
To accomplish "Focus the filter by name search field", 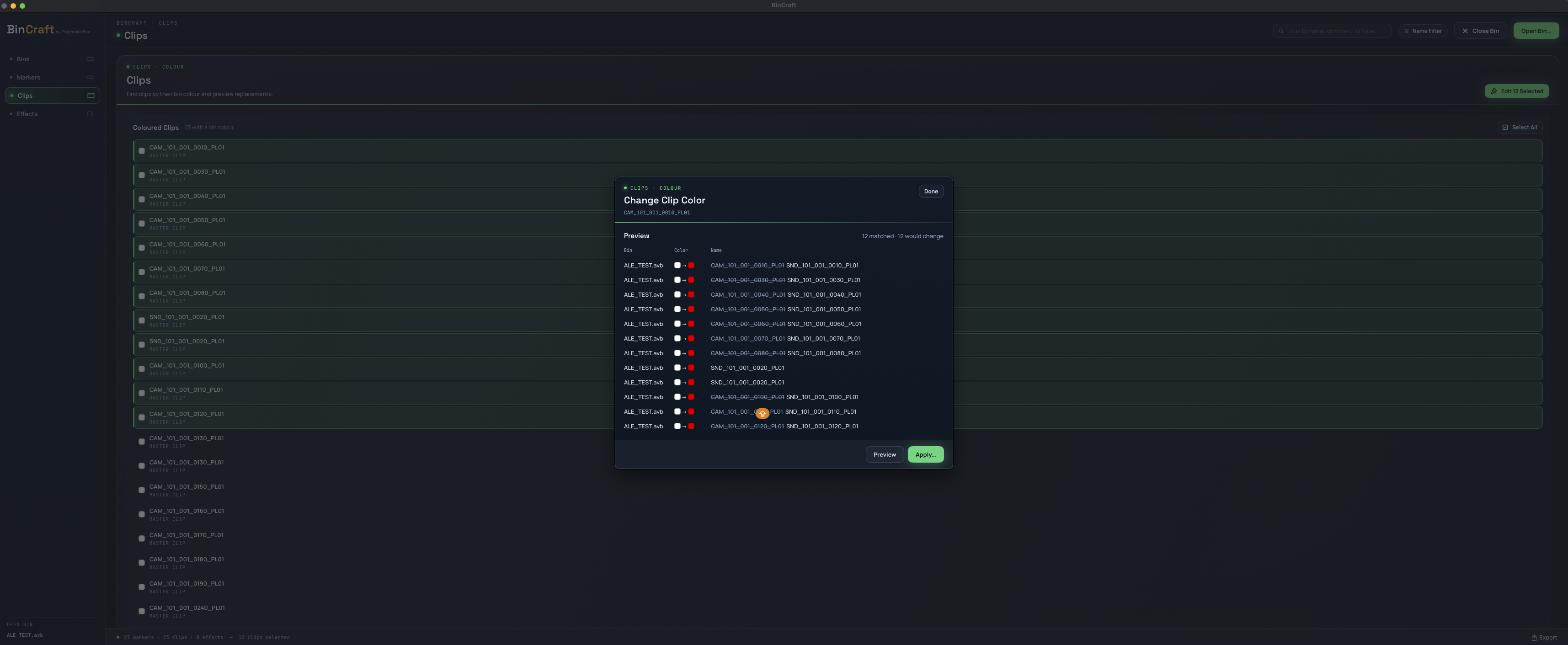I will pyautogui.click(x=1332, y=31).
